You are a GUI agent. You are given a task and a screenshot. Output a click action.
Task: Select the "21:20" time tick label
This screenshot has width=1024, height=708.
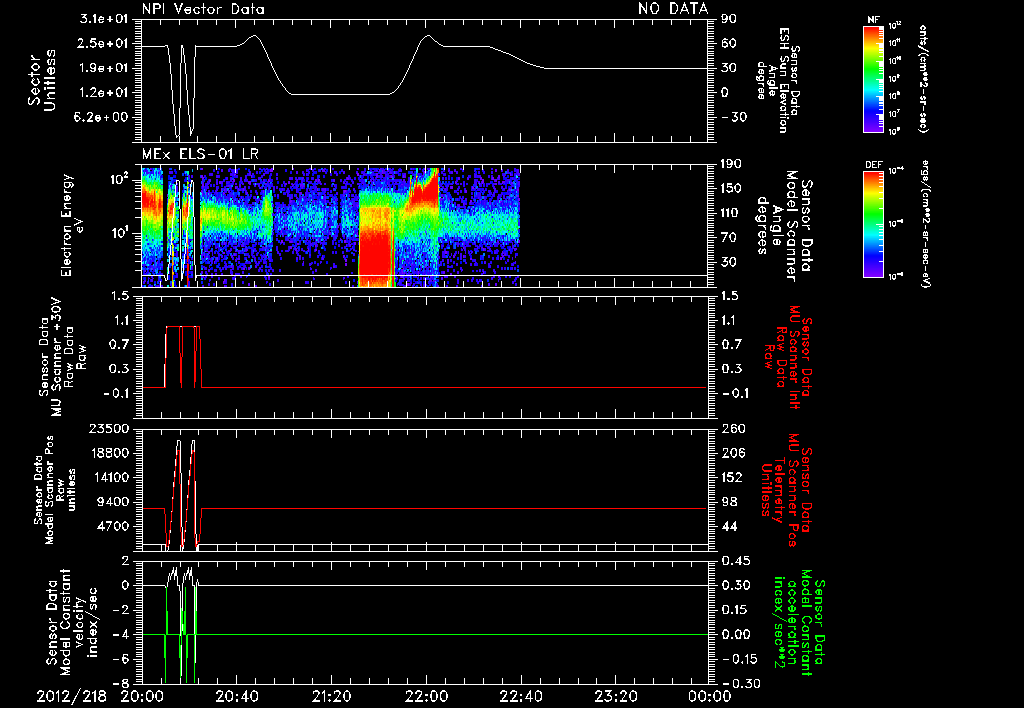point(331,696)
